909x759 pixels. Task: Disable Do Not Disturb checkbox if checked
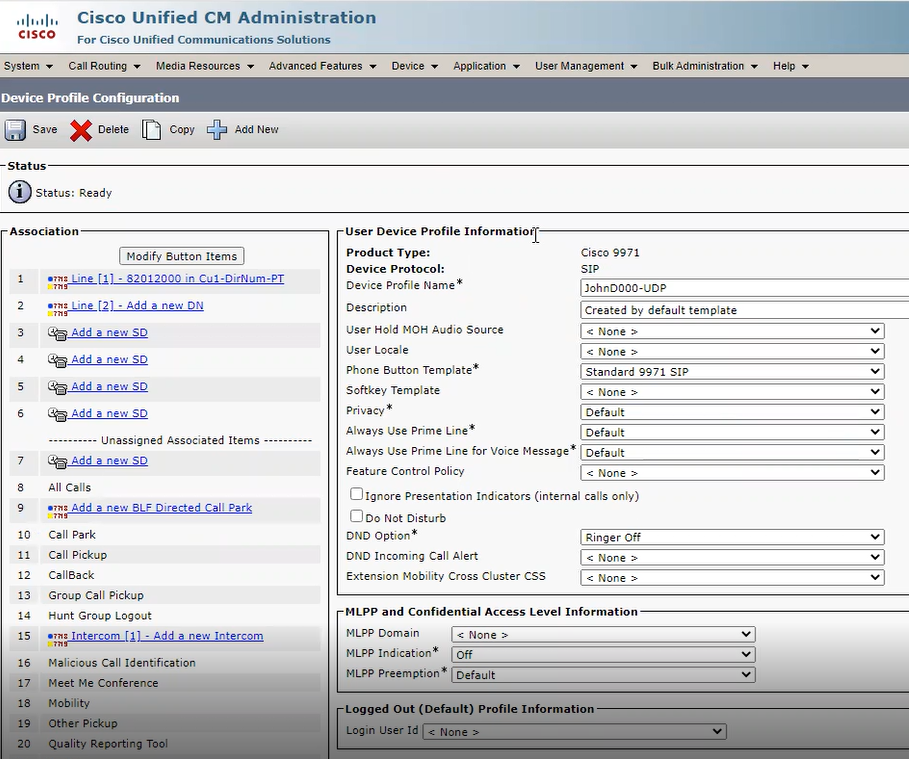click(355, 517)
